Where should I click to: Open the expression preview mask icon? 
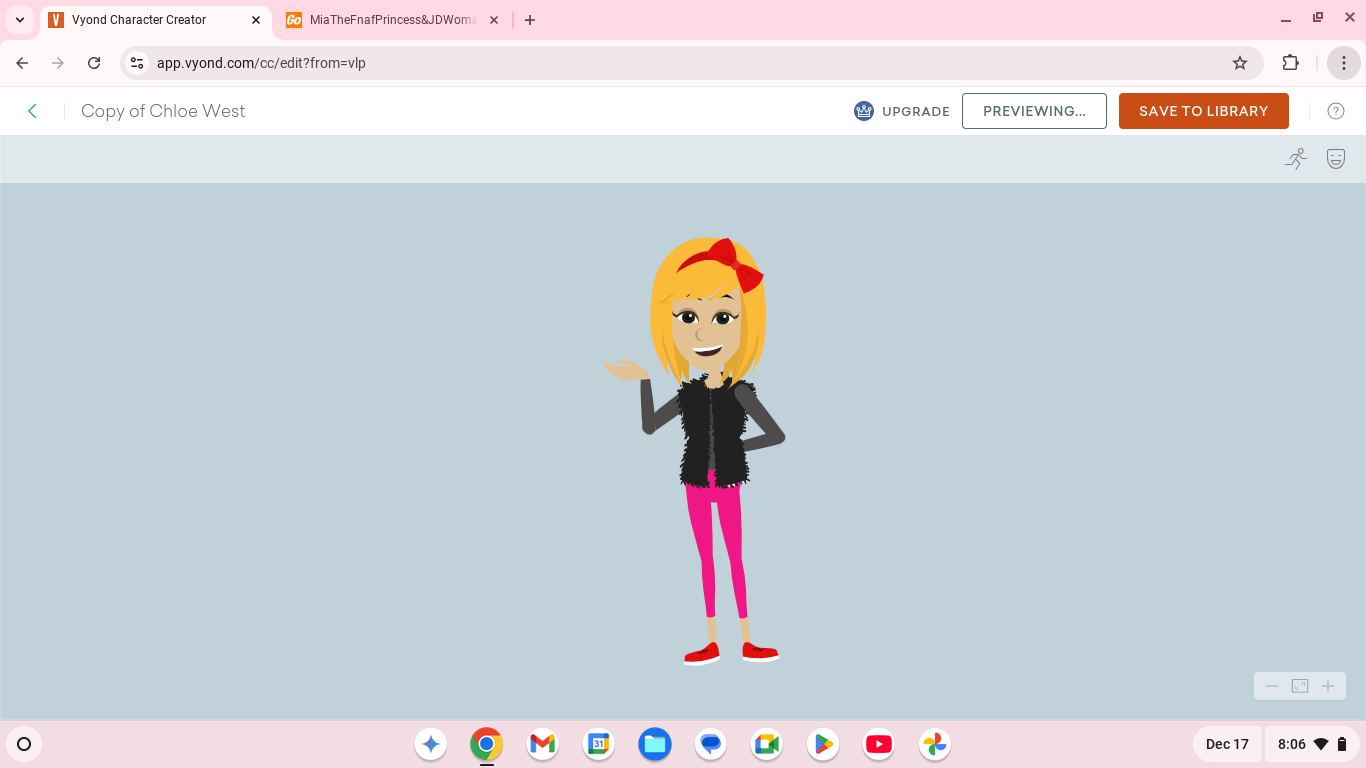[x=1336, y=158]
